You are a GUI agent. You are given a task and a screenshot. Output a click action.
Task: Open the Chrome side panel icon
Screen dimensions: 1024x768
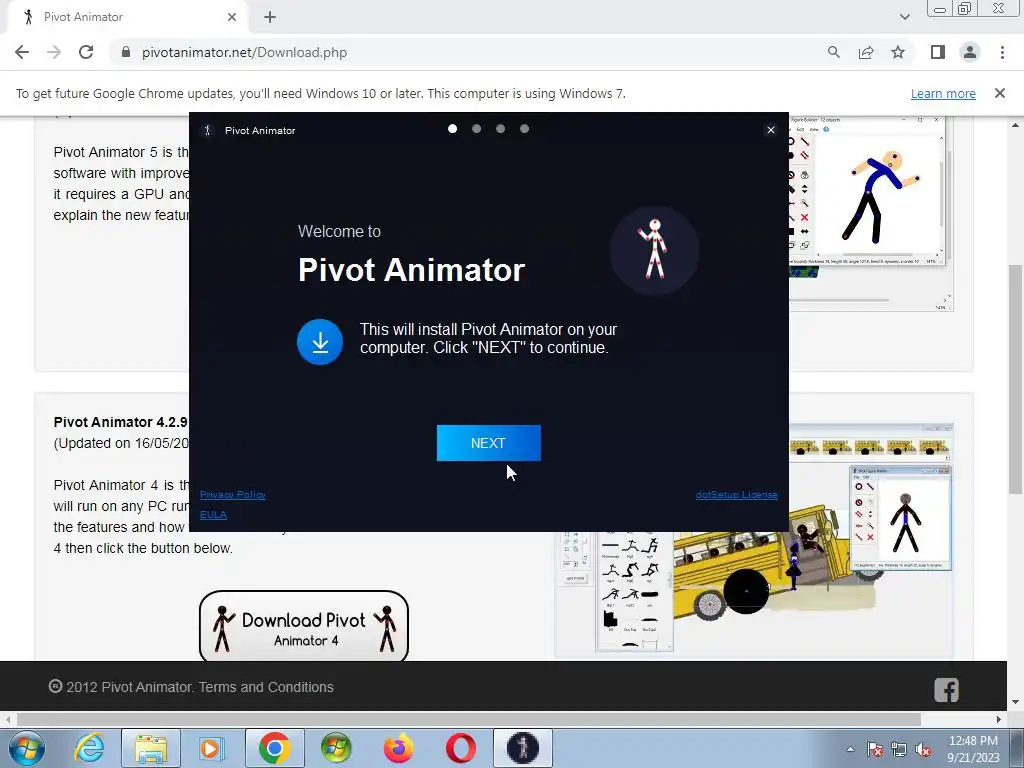tap(938, 52)
